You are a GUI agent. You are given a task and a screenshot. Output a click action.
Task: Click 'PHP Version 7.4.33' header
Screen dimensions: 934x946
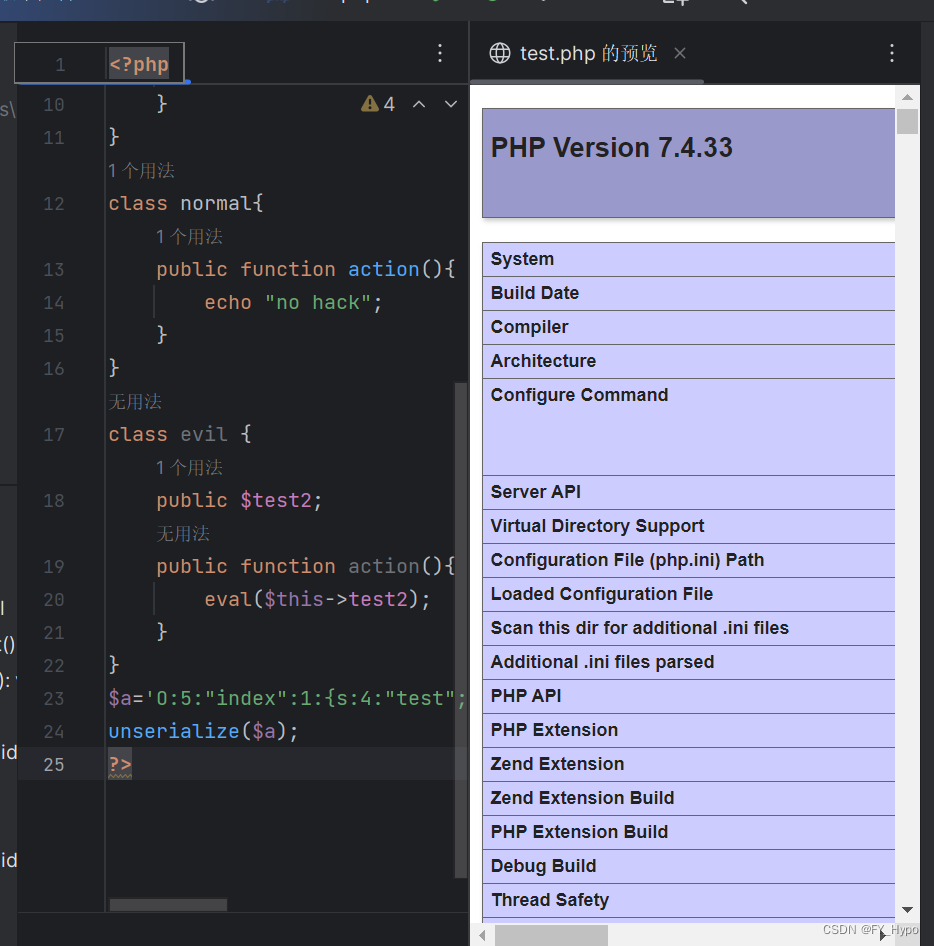click(612, 148)
